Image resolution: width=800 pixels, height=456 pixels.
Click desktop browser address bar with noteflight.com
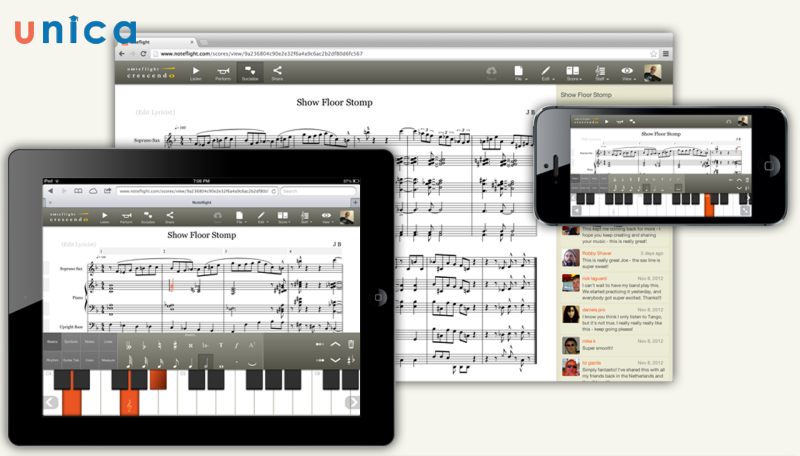(403, 54)
